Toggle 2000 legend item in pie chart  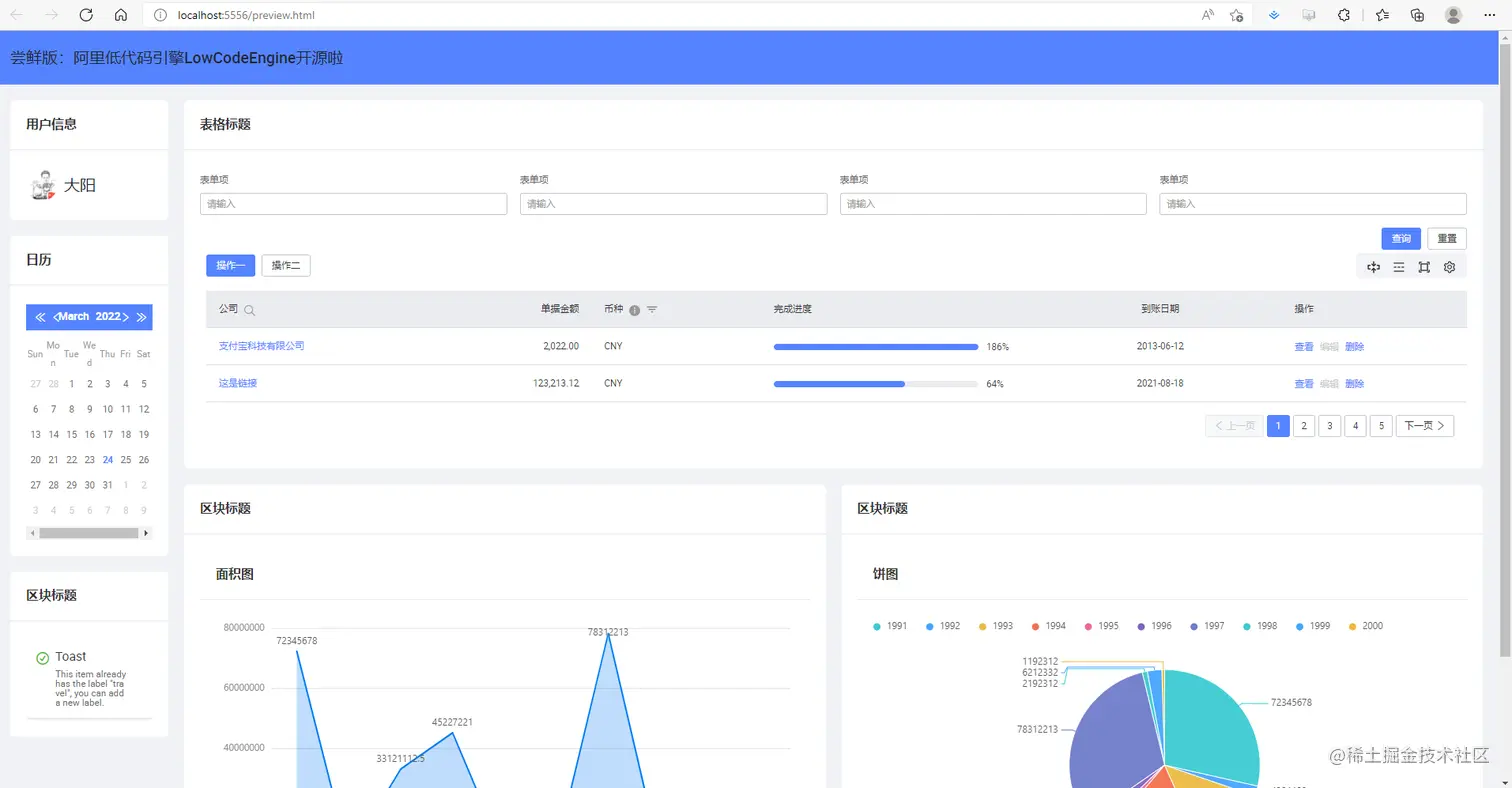[1365, 626]
